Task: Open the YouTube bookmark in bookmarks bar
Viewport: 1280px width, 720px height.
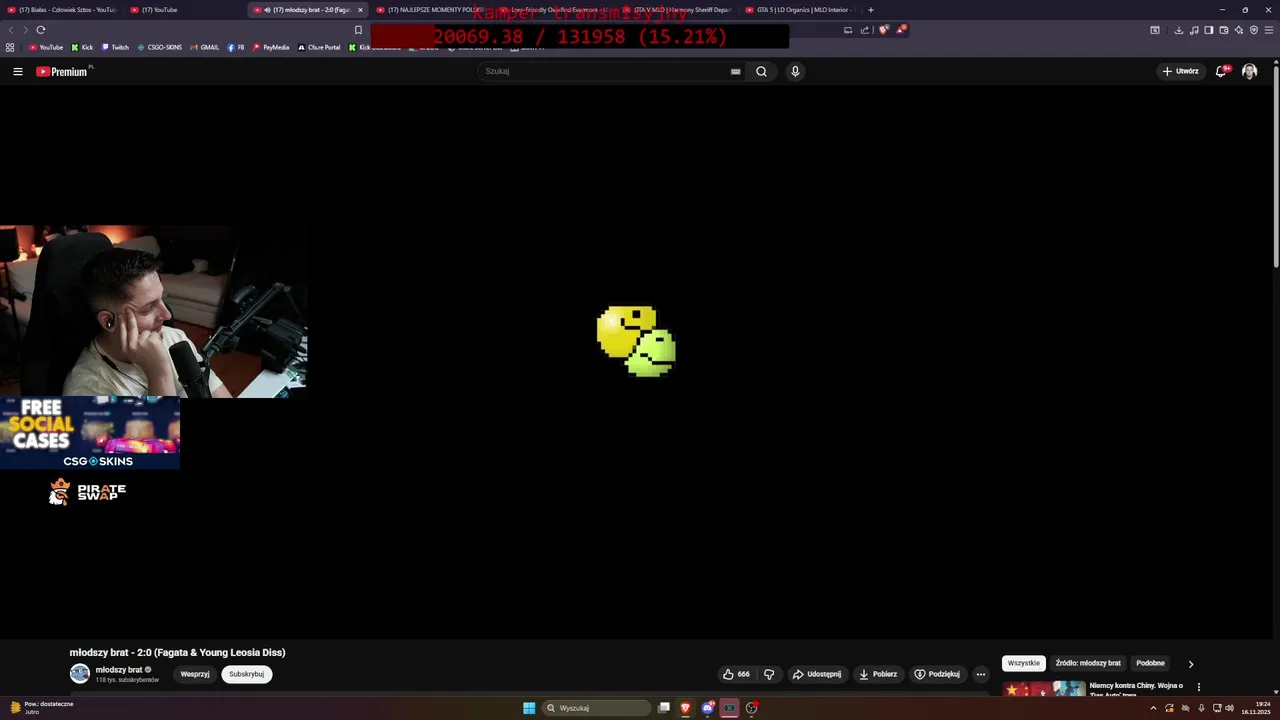Action: tap(45, 47)
